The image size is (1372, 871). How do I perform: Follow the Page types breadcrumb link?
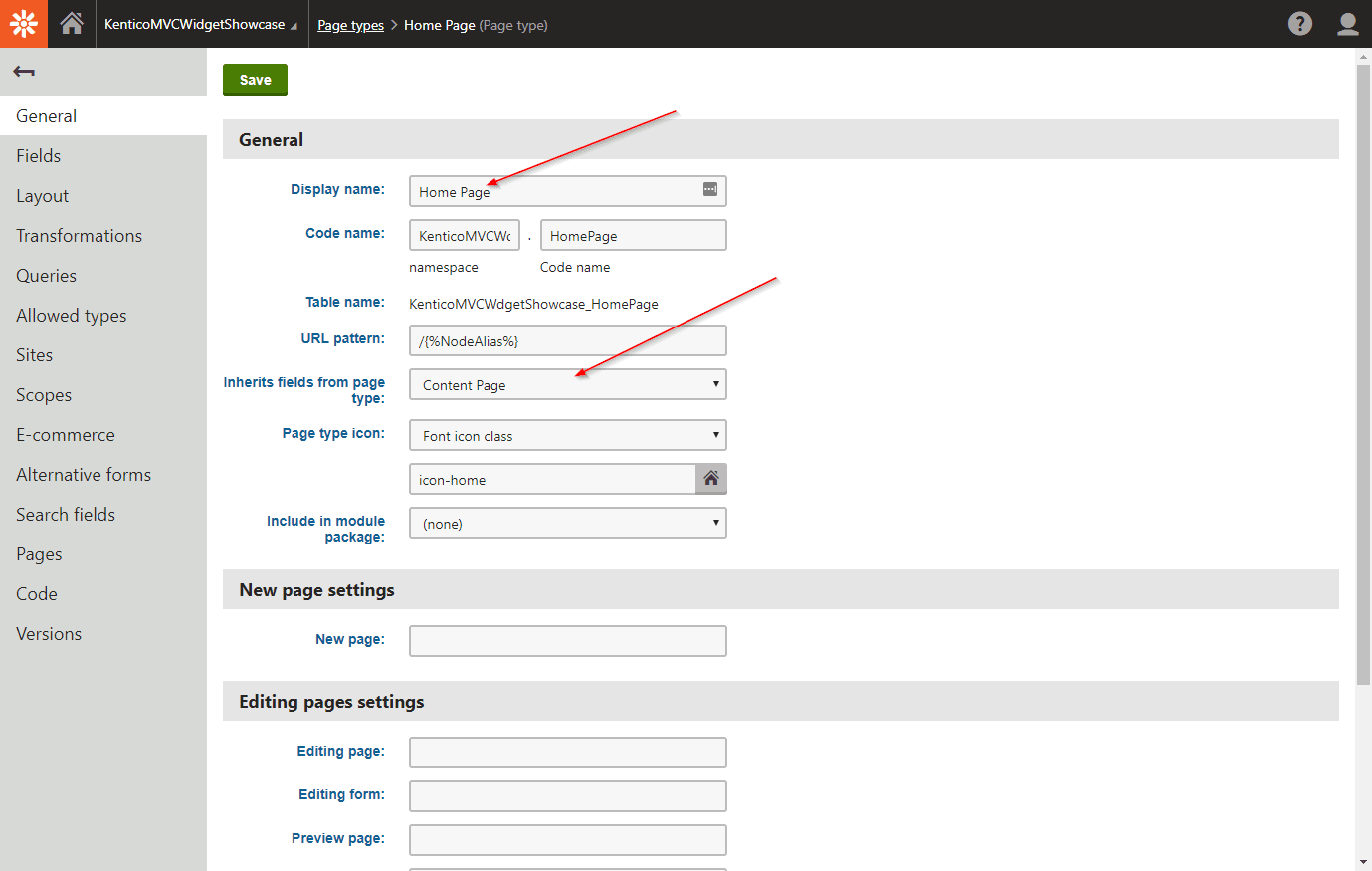(x=350, y=25)
